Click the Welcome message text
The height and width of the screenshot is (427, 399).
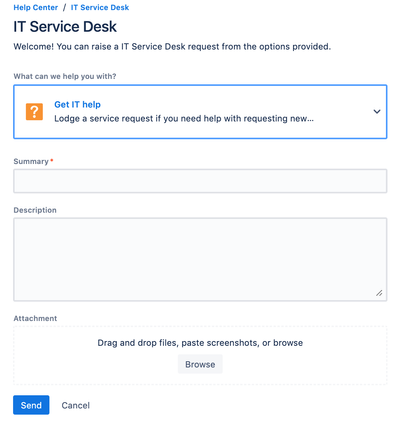click(x=172, y=47)
